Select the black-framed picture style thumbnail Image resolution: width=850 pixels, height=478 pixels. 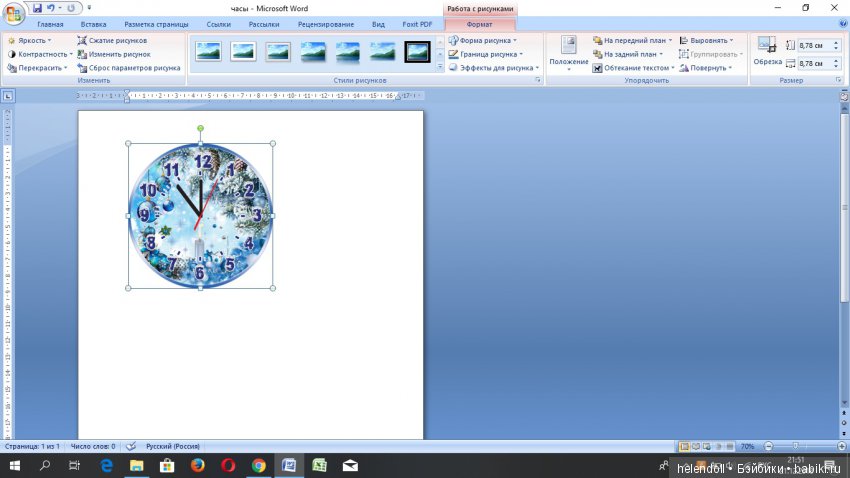[417, 51]
